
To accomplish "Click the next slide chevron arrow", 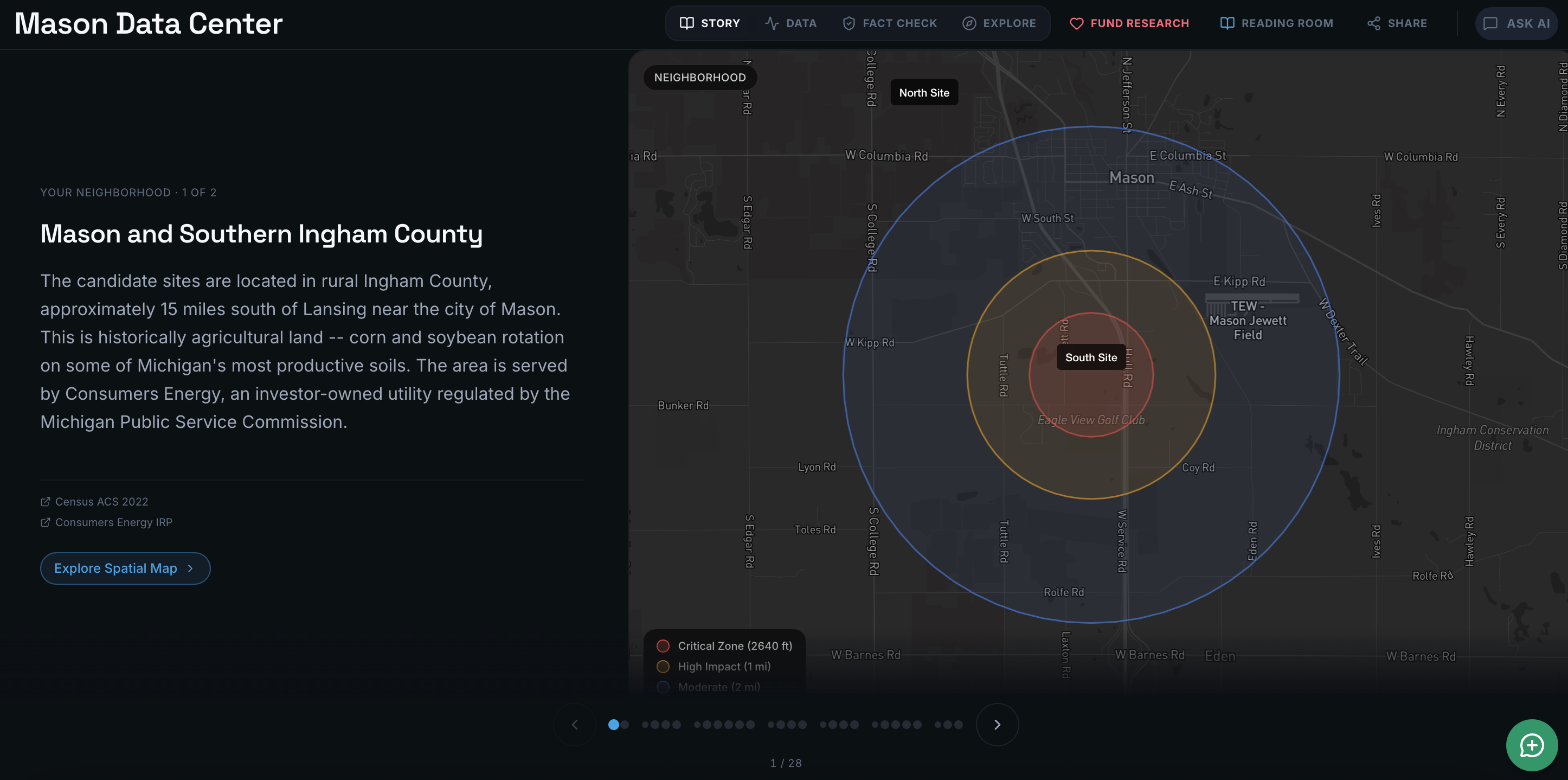I will coord(997,724).
